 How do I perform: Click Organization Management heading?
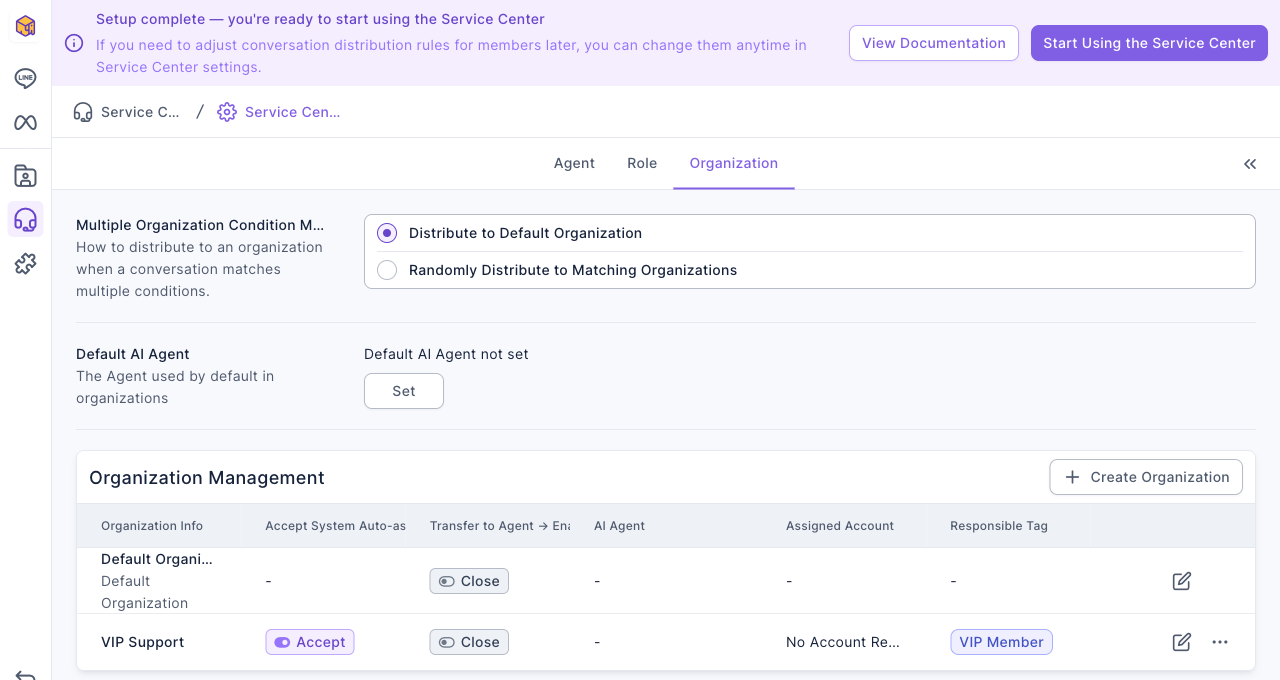coord(207,478)
